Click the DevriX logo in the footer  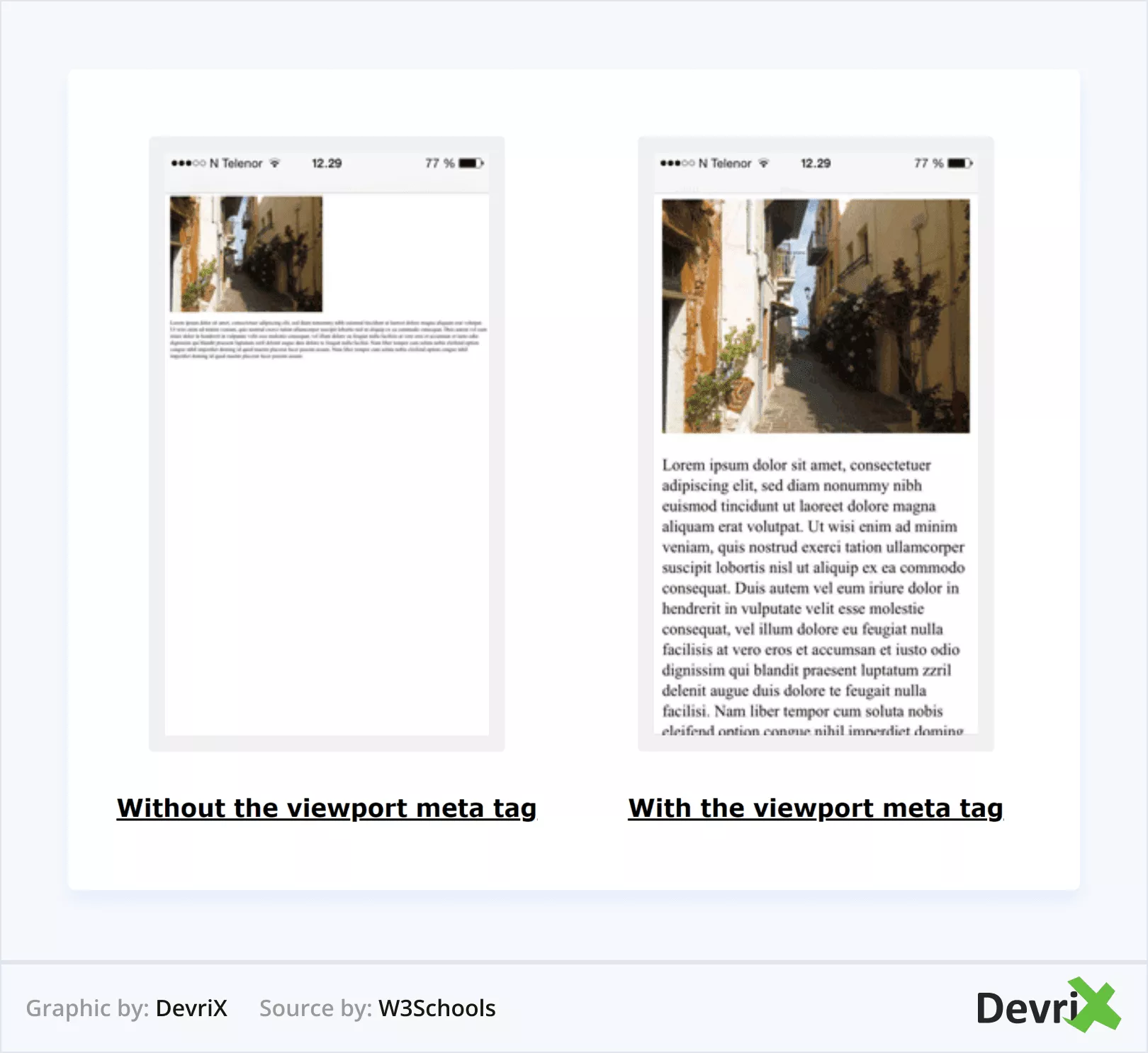pyautogui.click(x=1049, y=1006)
